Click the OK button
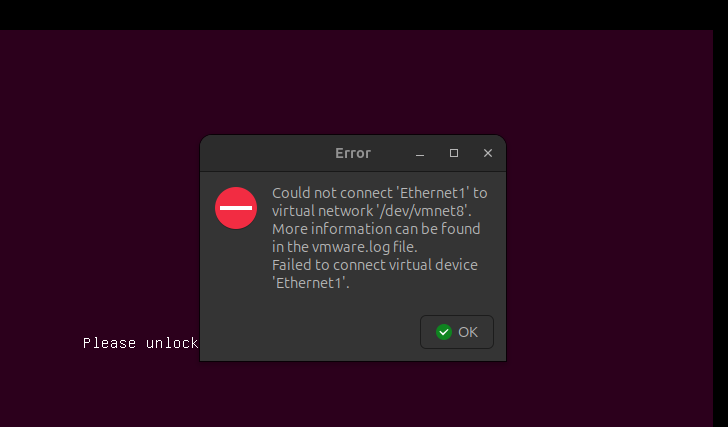Image resolution: width=728 pixels, height=427 pixels. (457, 332)
